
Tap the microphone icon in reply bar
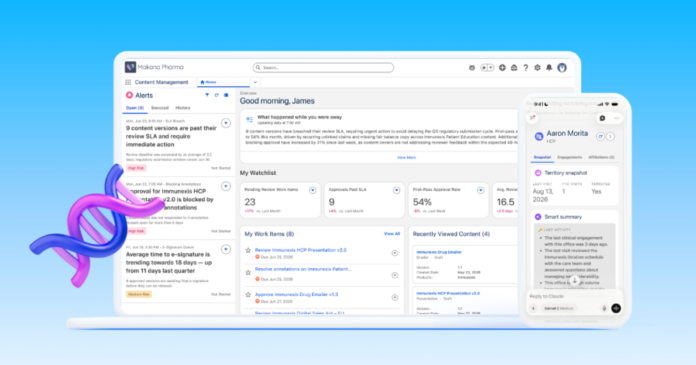[x=604, y=308]
